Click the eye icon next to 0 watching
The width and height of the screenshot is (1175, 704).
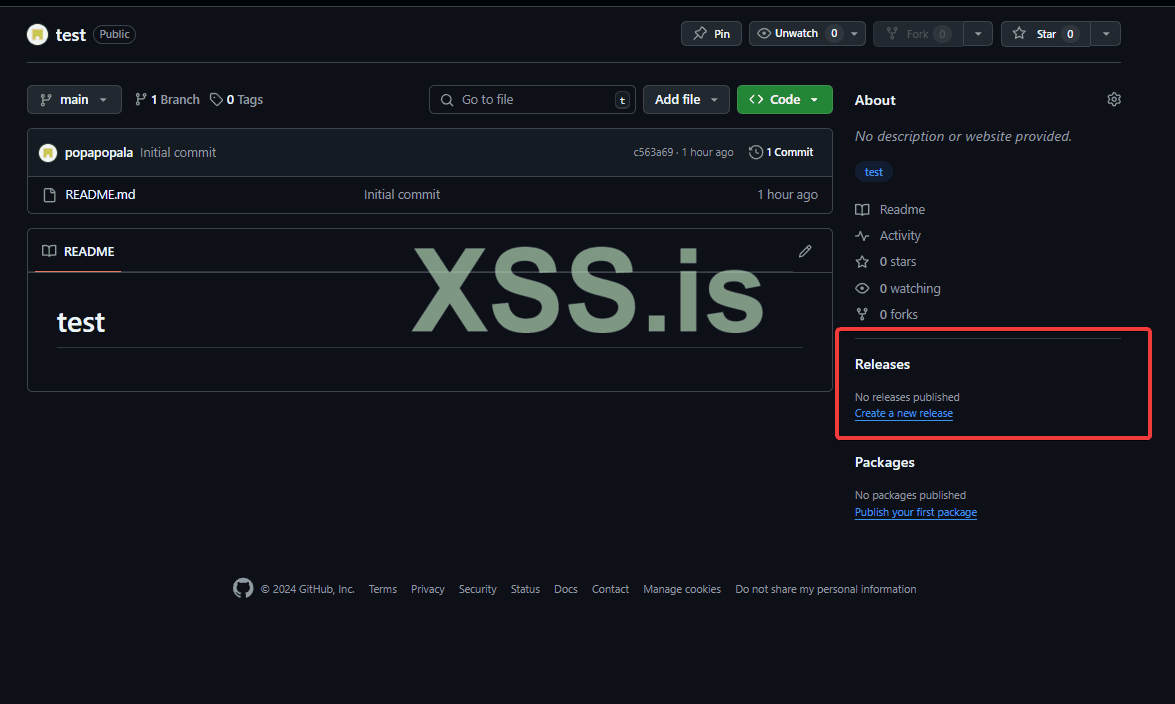[863, 288]
